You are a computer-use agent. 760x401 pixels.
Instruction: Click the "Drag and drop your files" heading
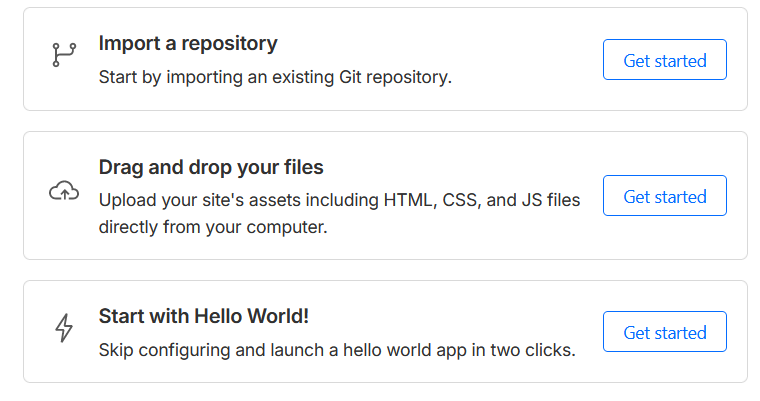point(211,167)
